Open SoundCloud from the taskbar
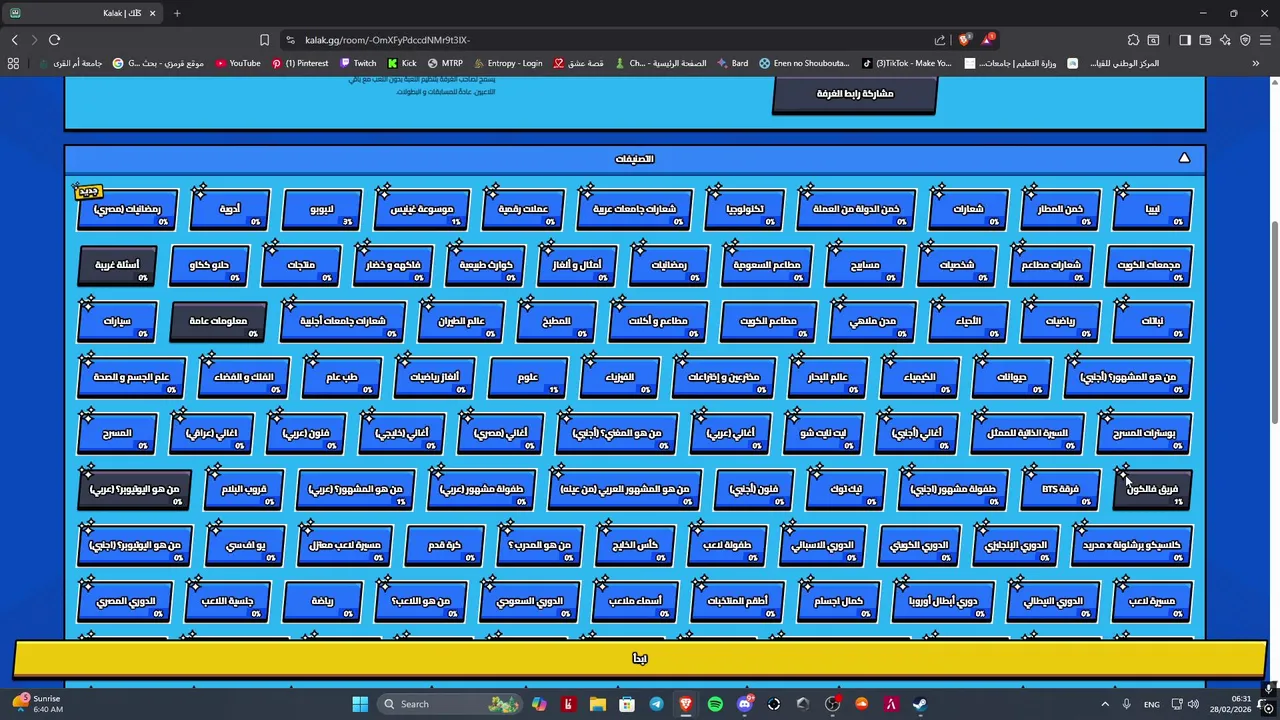This screenshot has height=720, width=1280. [862, 704]
